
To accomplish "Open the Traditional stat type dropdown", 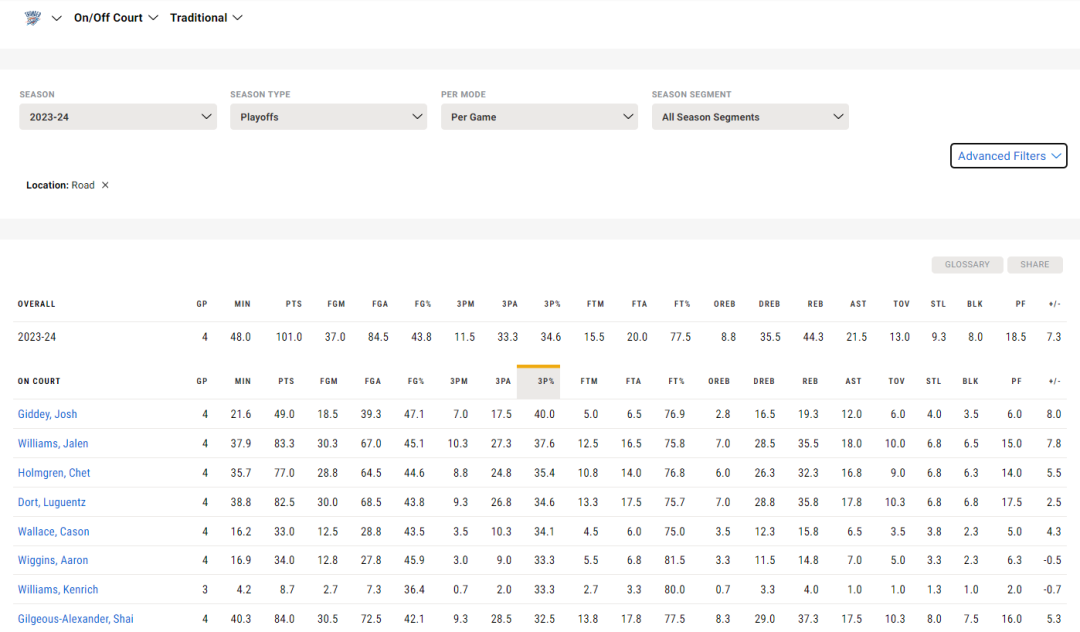I will click(x=206, y=18).
